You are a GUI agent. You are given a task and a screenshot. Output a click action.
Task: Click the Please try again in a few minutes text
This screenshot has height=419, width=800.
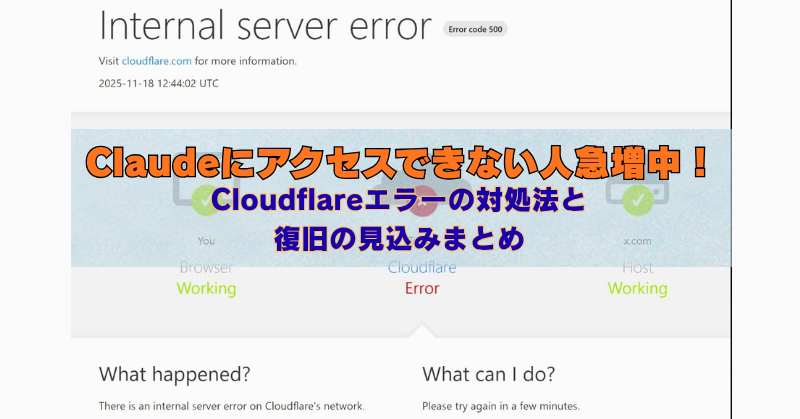click(500, 406)
